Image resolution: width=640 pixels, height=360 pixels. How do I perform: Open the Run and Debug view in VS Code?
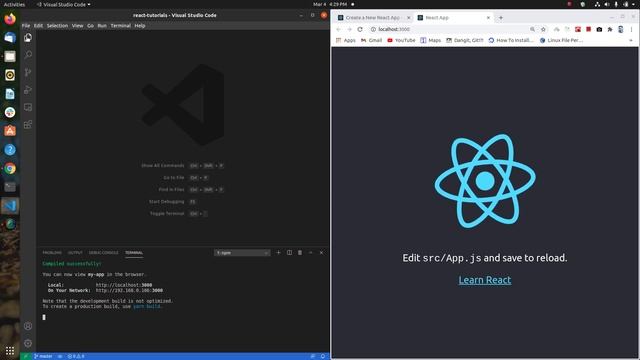28,90
